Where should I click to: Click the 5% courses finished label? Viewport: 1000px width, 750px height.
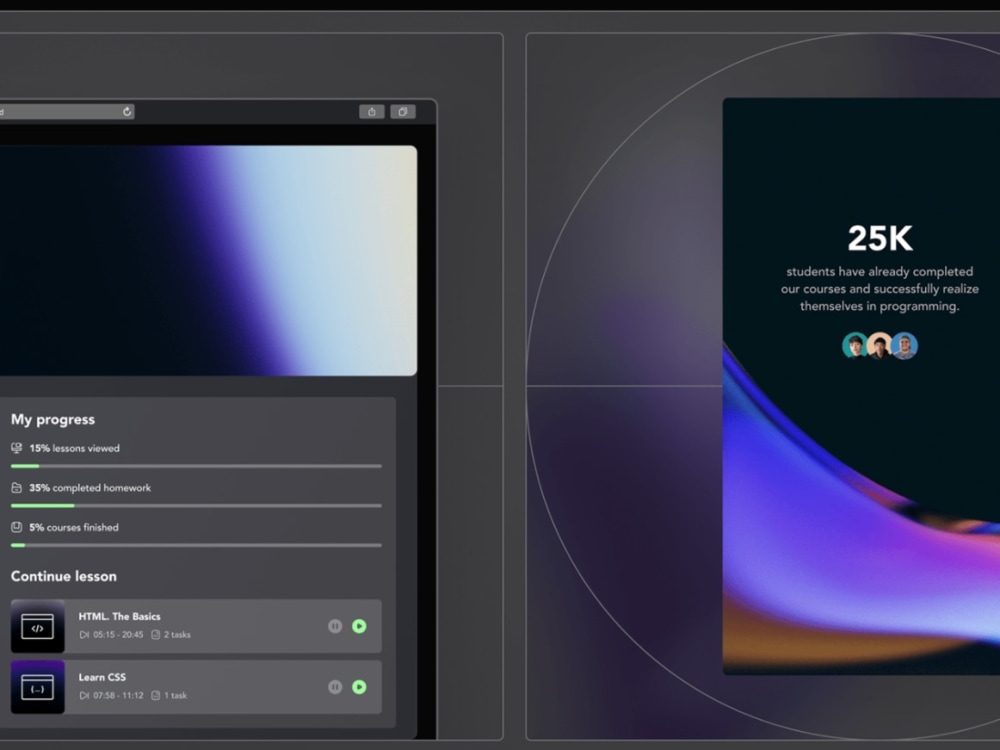click(74, 527)
